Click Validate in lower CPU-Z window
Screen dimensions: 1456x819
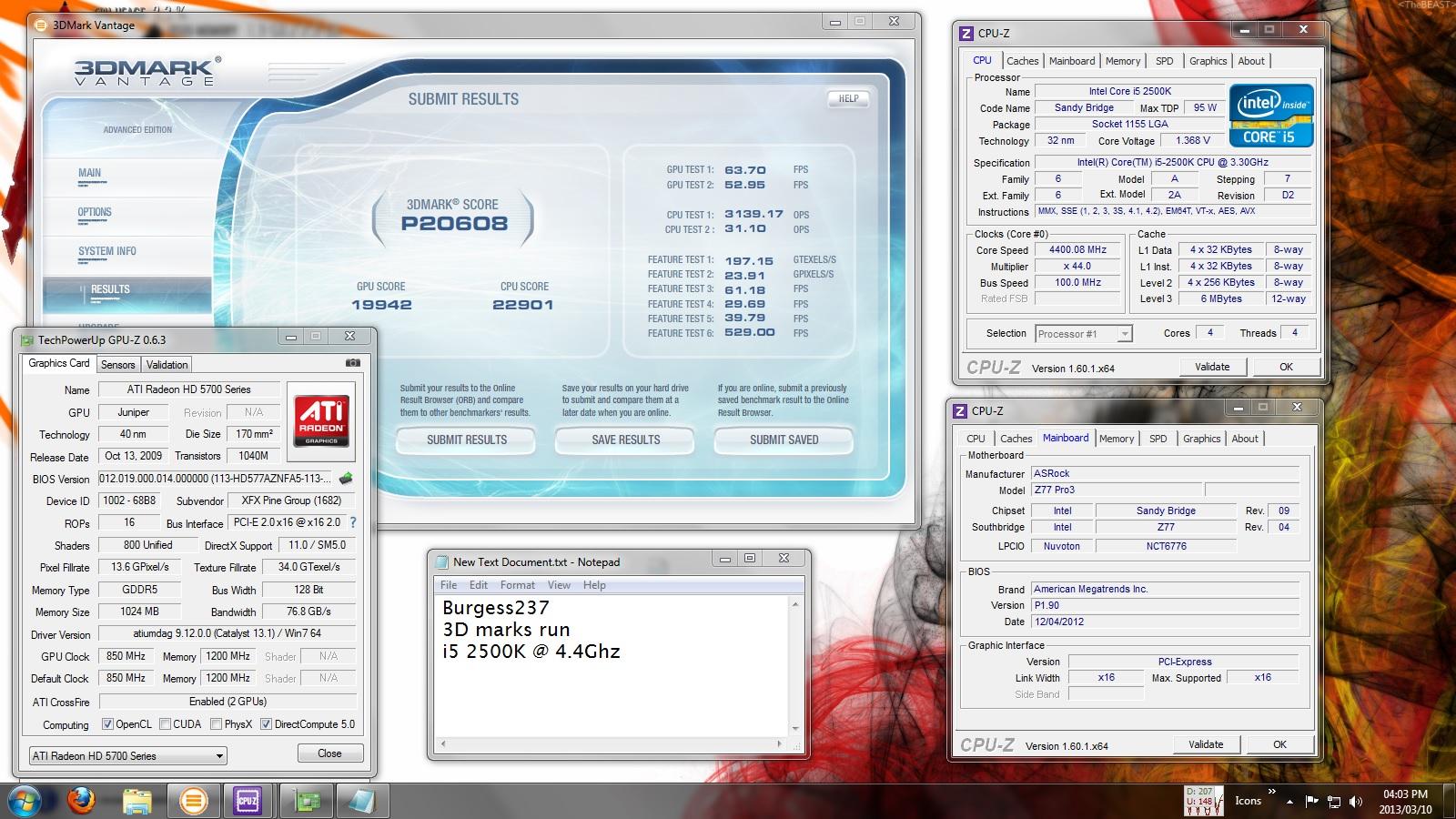tap(1206, 744)
